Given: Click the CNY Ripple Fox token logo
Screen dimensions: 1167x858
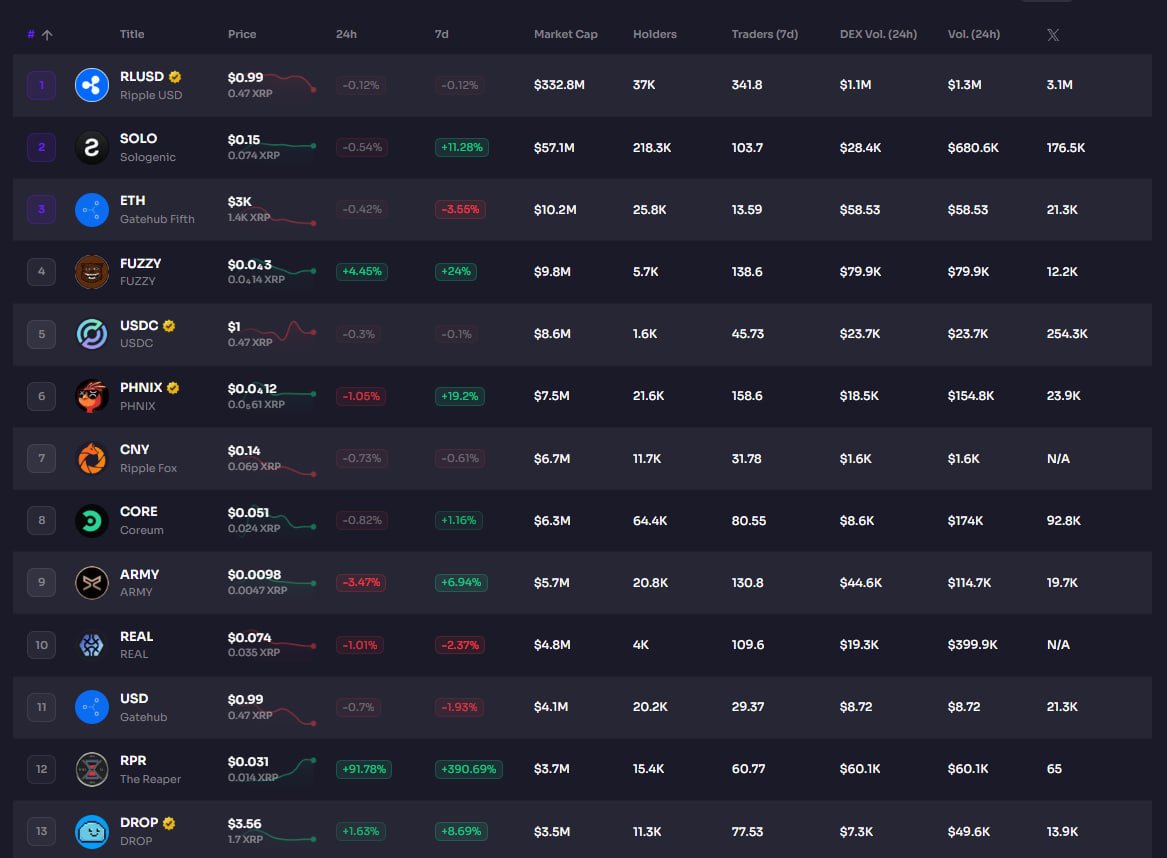Looking at the screenshot, I should point(92,458).
